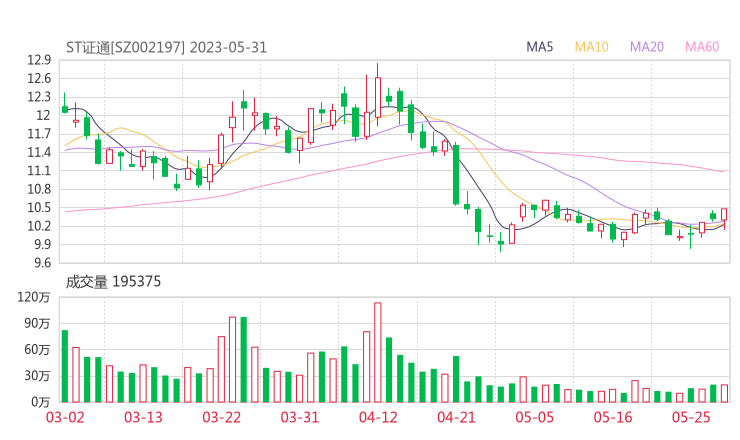This screenshot has height=440, width=740.
Task: Select the first green volume bar at 03-02
Action: pos(65,366)
